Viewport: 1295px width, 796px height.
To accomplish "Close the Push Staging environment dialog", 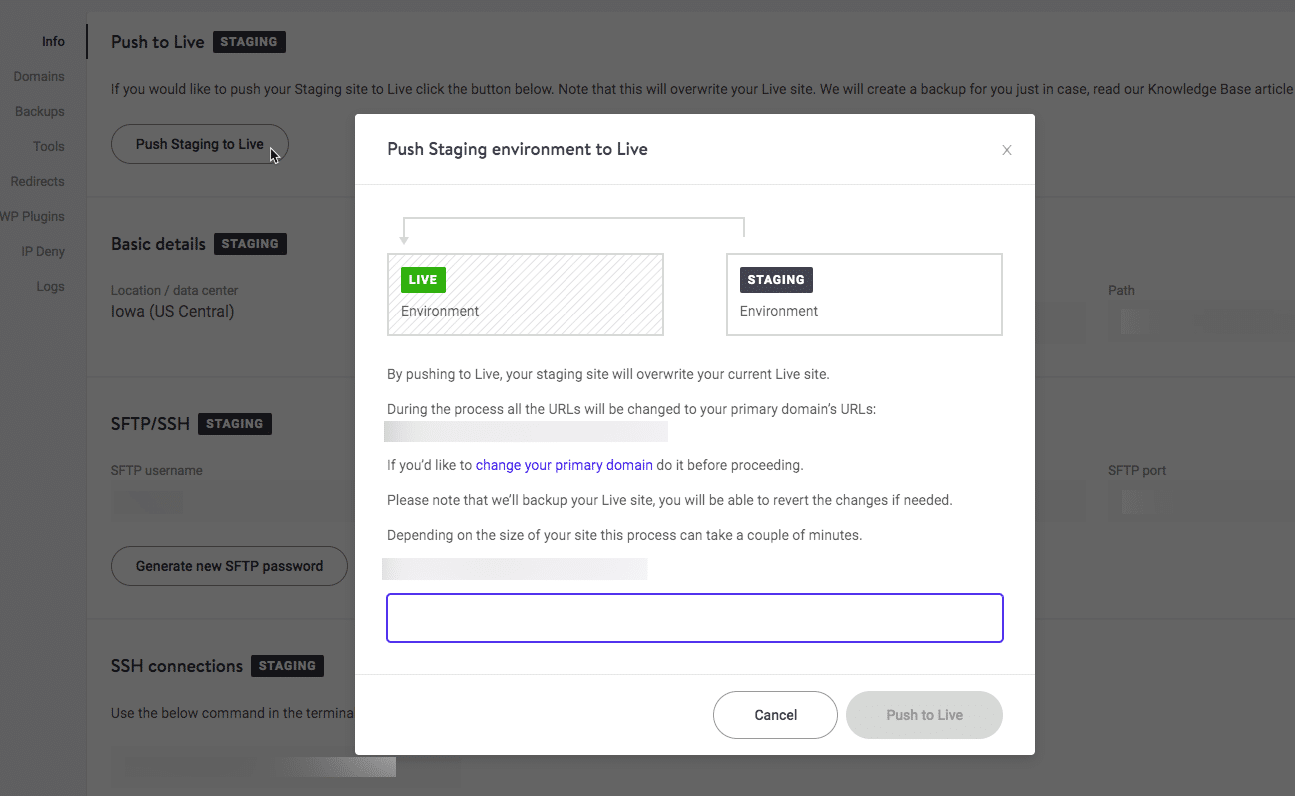I will (1007, 150).
